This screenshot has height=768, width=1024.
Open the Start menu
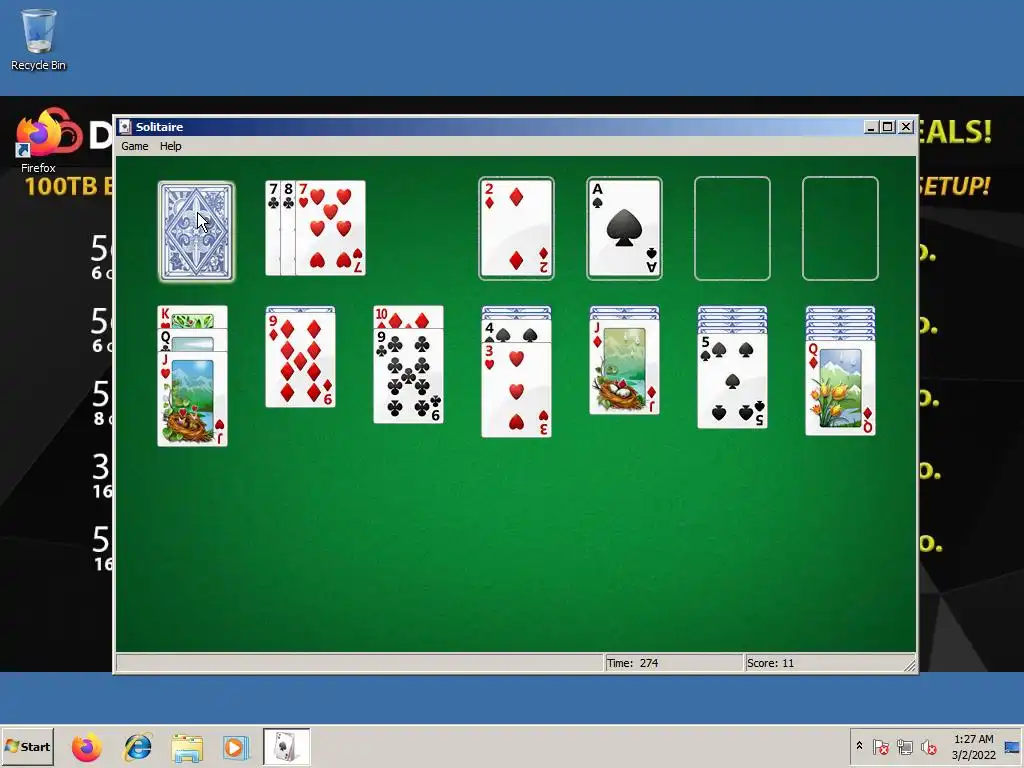point(27,746)
